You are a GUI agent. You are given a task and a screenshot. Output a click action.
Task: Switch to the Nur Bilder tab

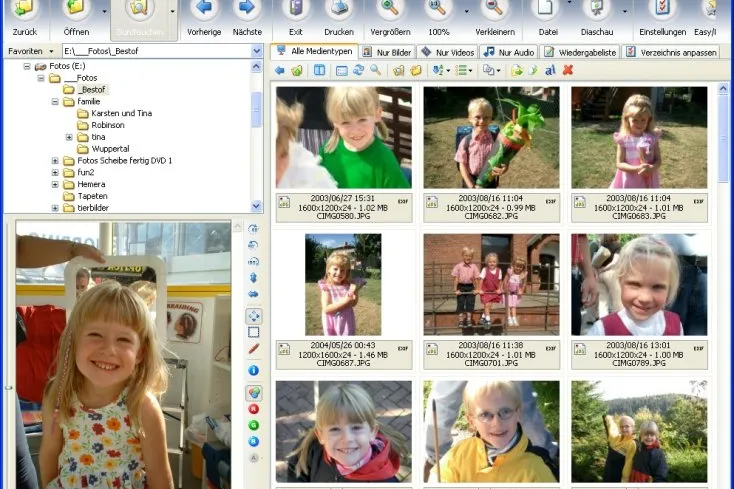click(x=387, y=52)
